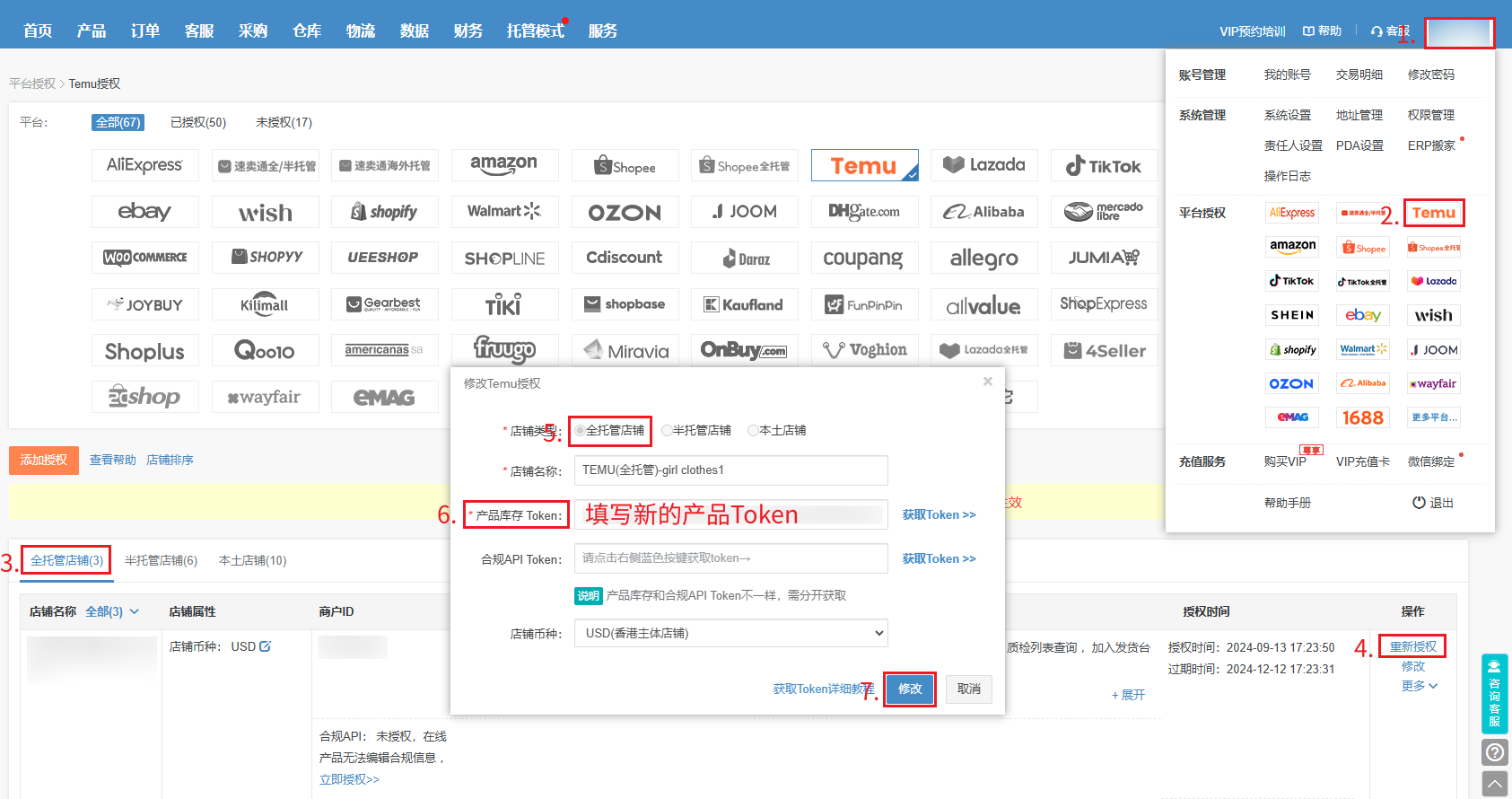This screenshot has height=799, width=1512.
Task: Open the 查看帮助 link
Action: tap(113, 460)
